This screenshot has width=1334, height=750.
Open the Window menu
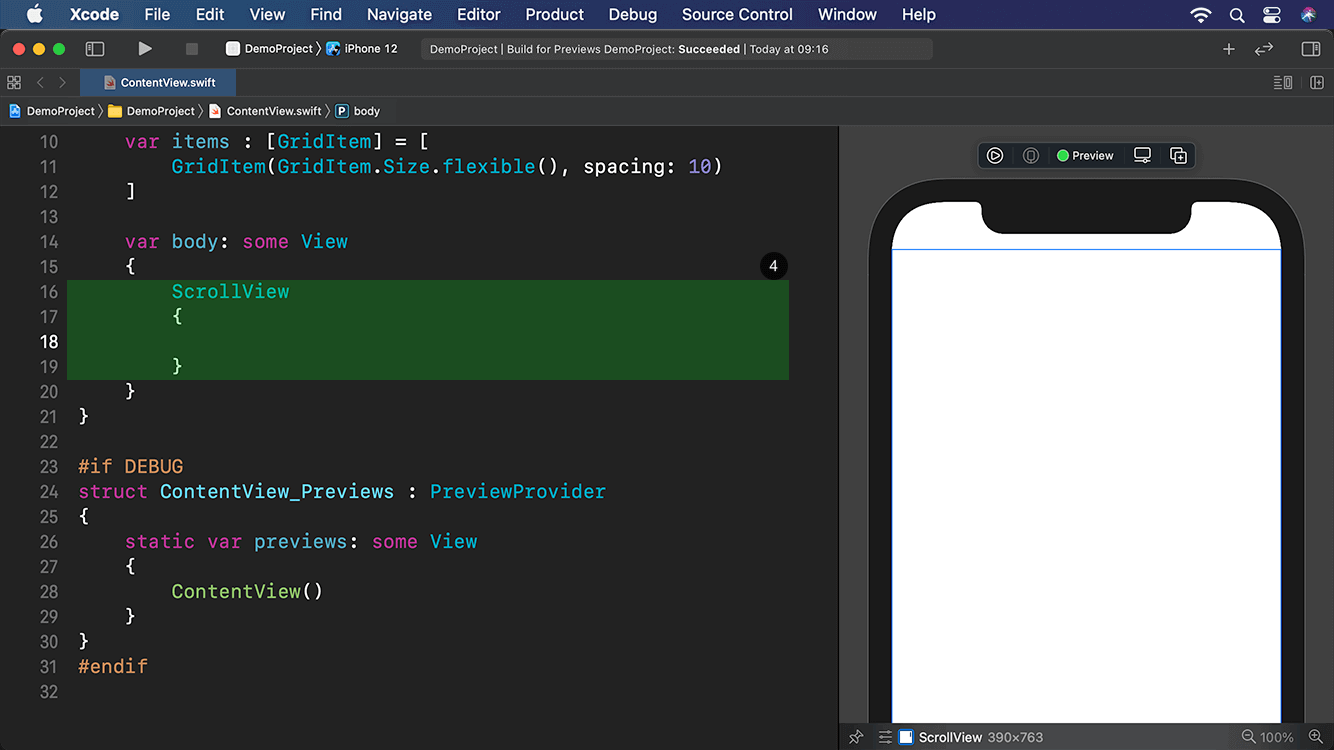point(847,14)
